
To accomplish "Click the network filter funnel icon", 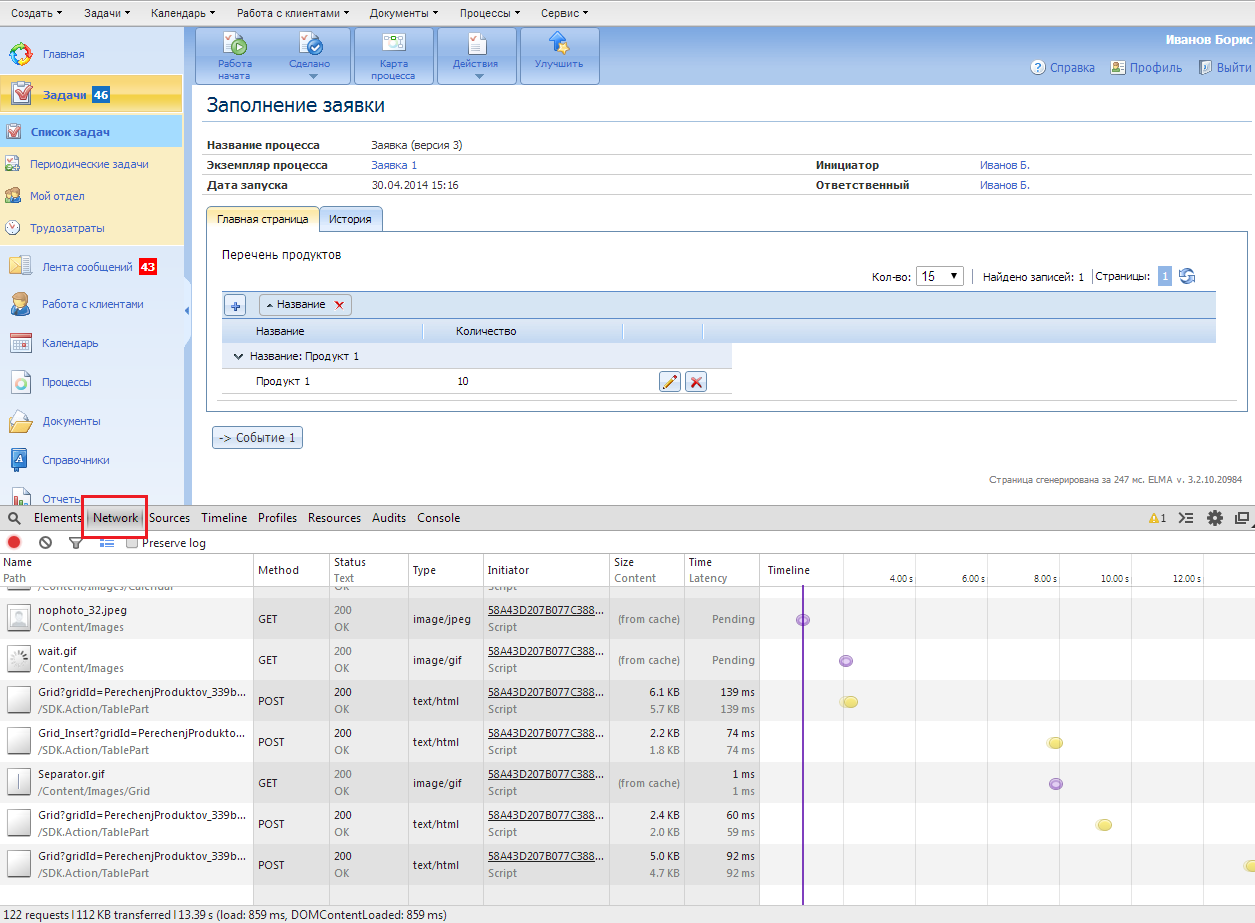I will tap(75, 543).
